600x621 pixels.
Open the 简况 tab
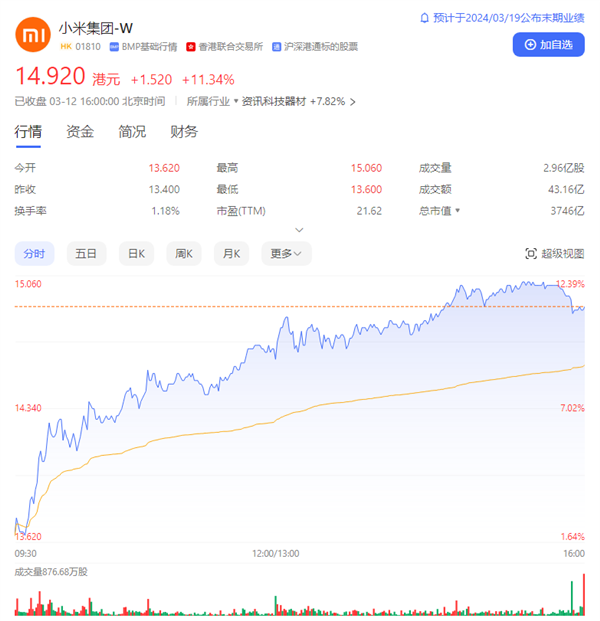[x=132, y=132]
